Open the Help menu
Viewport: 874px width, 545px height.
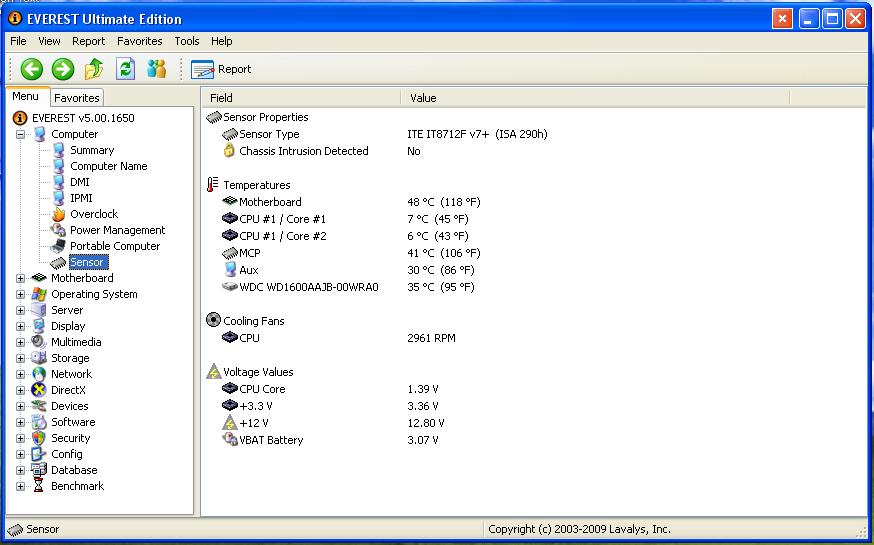(x=221, y=41)
